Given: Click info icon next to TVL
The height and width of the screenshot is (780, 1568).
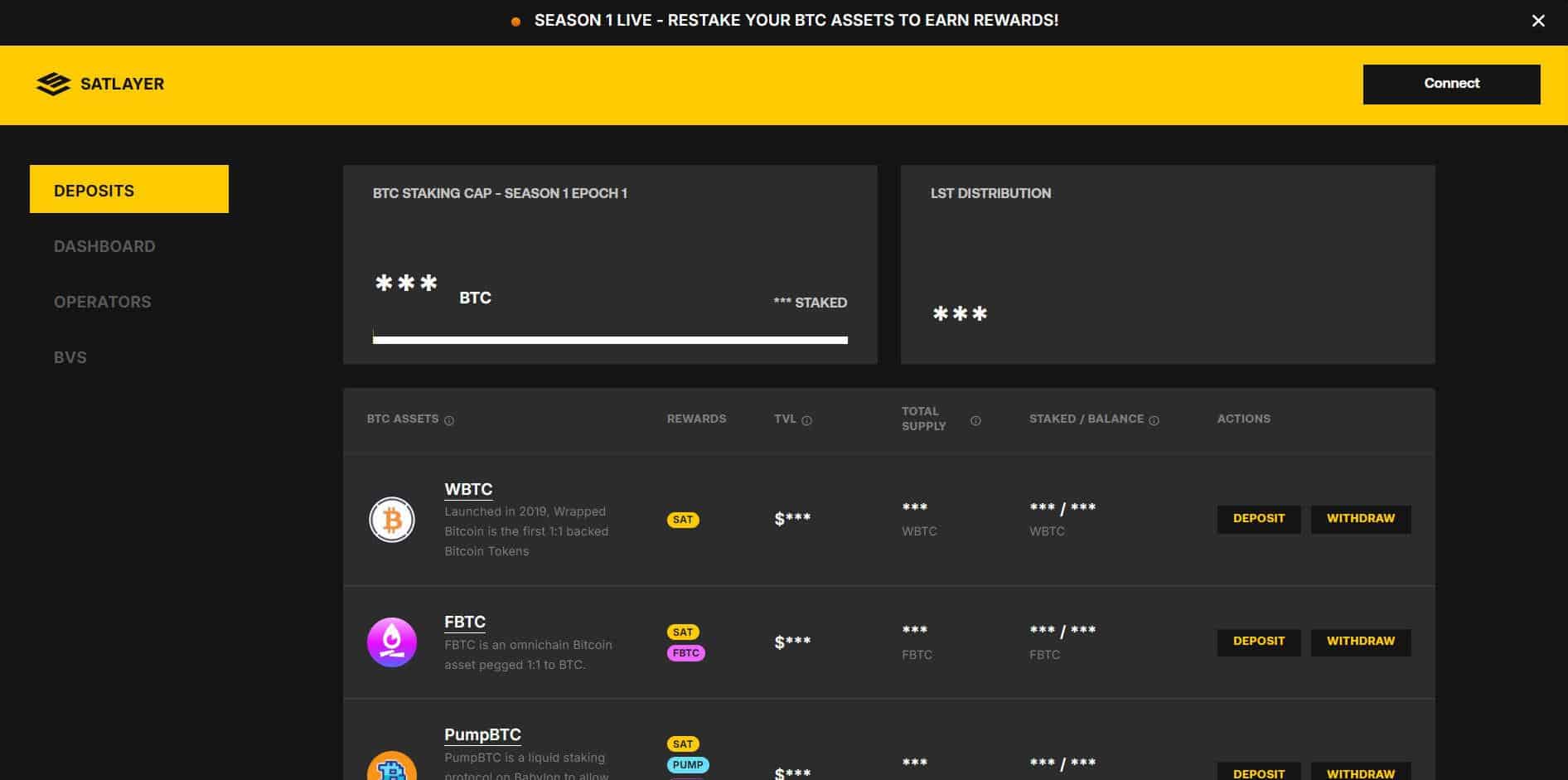Looking at the screenshot, I should point(806,420).
